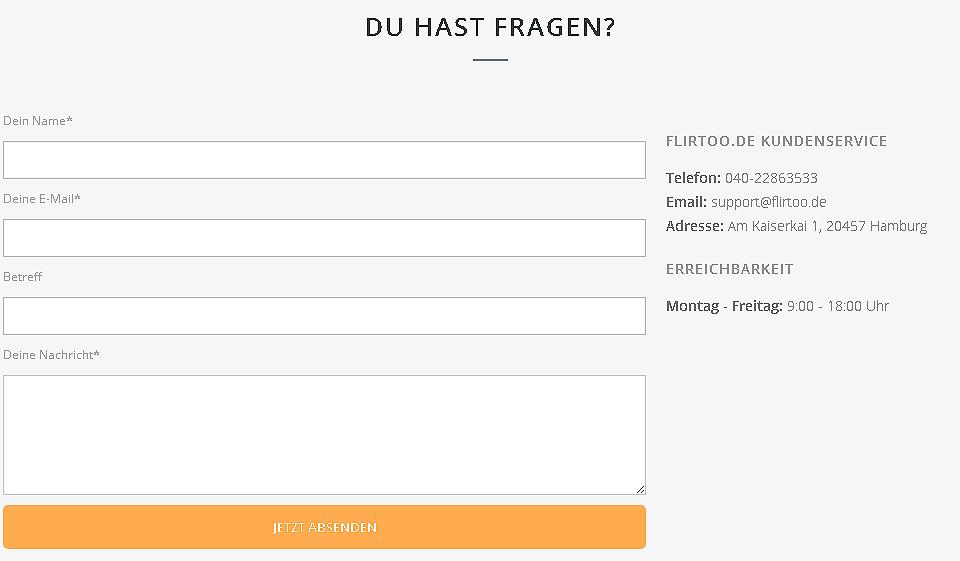The width and height of the screenshot is (960, 561).
Task: Click the Deine E-Mail* label
Action: coord(42,199)
